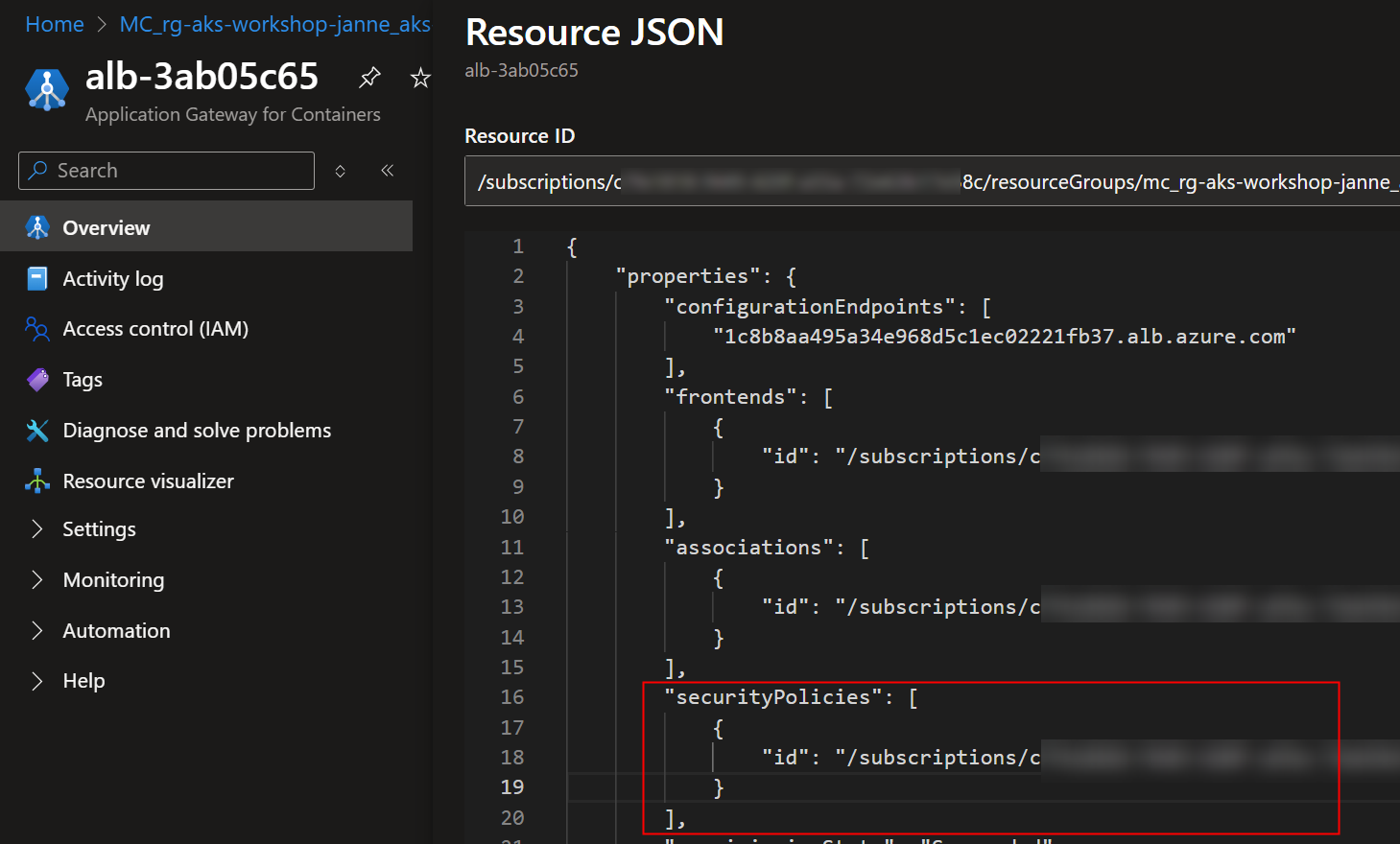Click the "properties" key on line 2
1400x844 pixels.
coord(688,276)
